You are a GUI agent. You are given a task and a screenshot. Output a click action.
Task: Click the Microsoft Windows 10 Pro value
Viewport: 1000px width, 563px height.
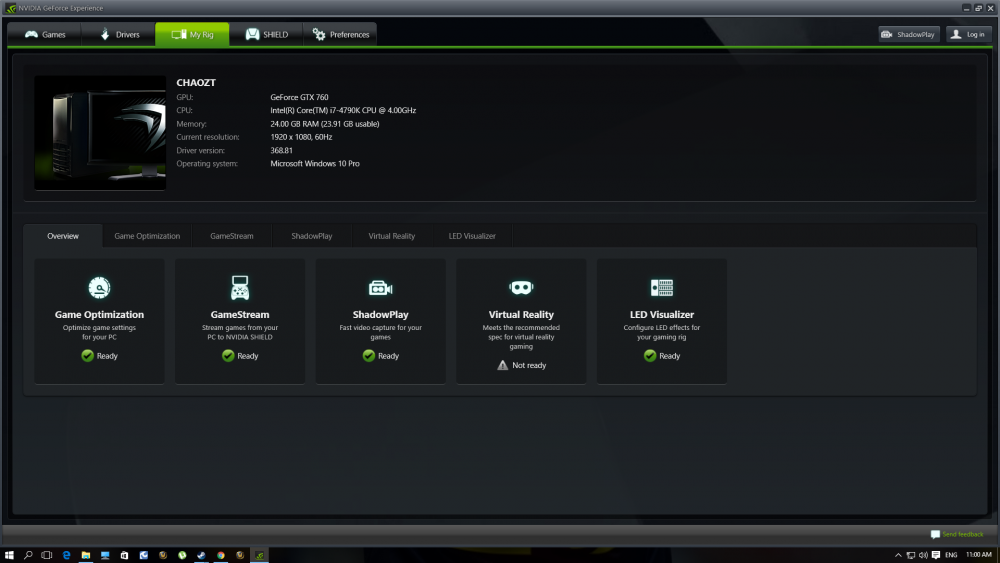click(315, 164)
